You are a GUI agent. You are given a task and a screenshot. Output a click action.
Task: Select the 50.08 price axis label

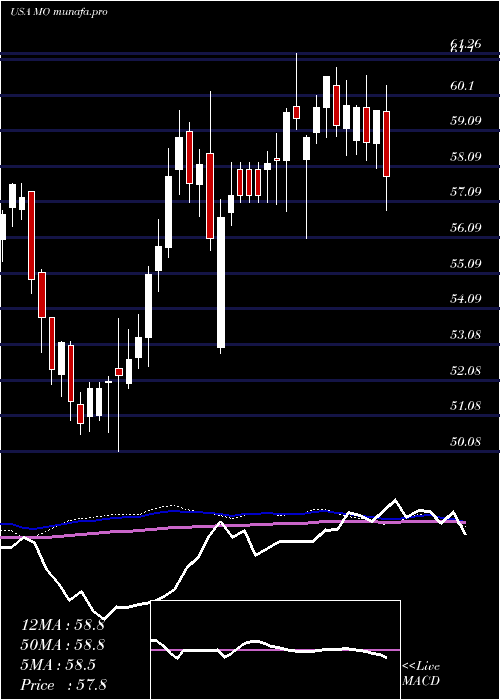(465, 442)
